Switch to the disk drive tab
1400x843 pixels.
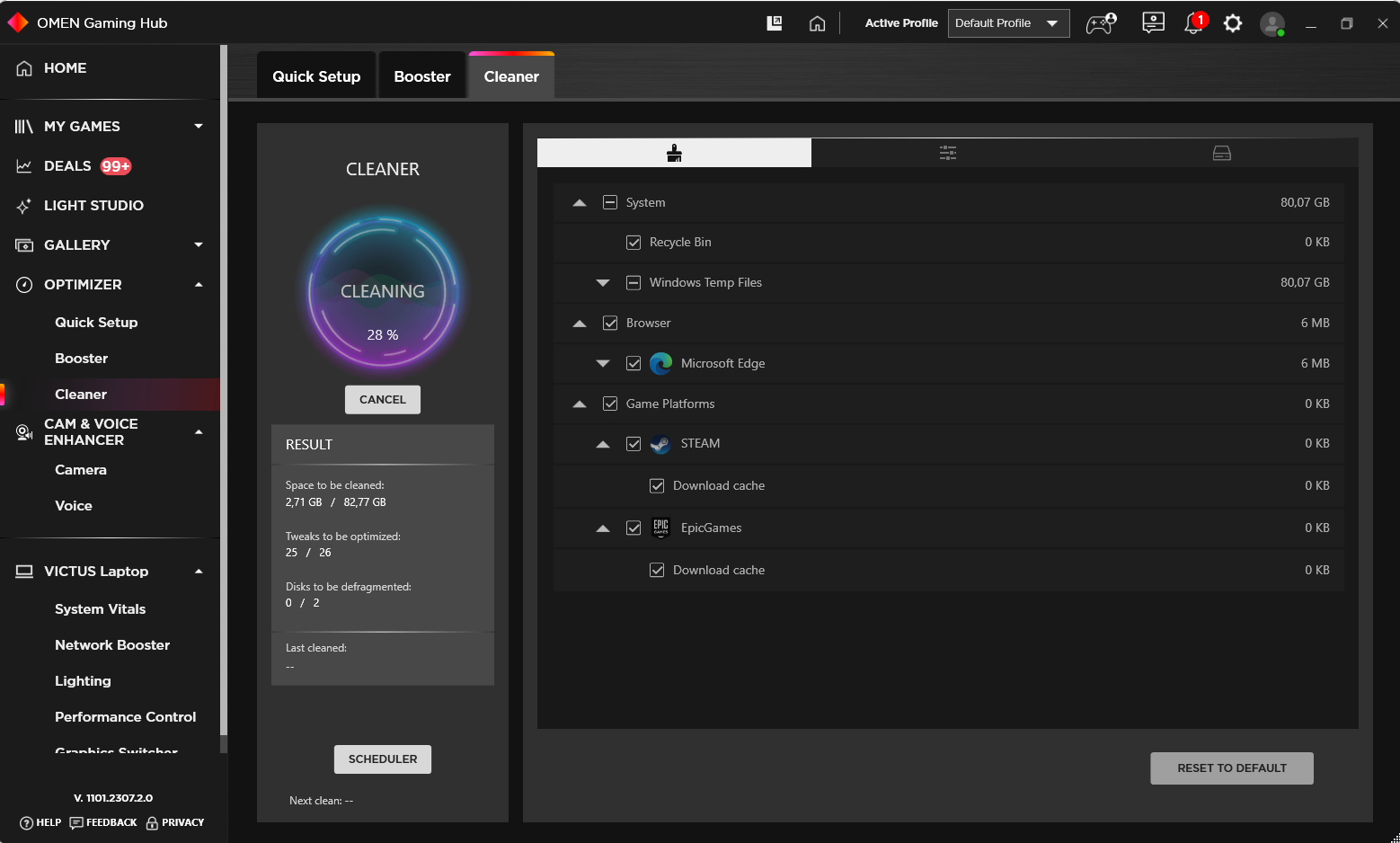[1222, 153]
